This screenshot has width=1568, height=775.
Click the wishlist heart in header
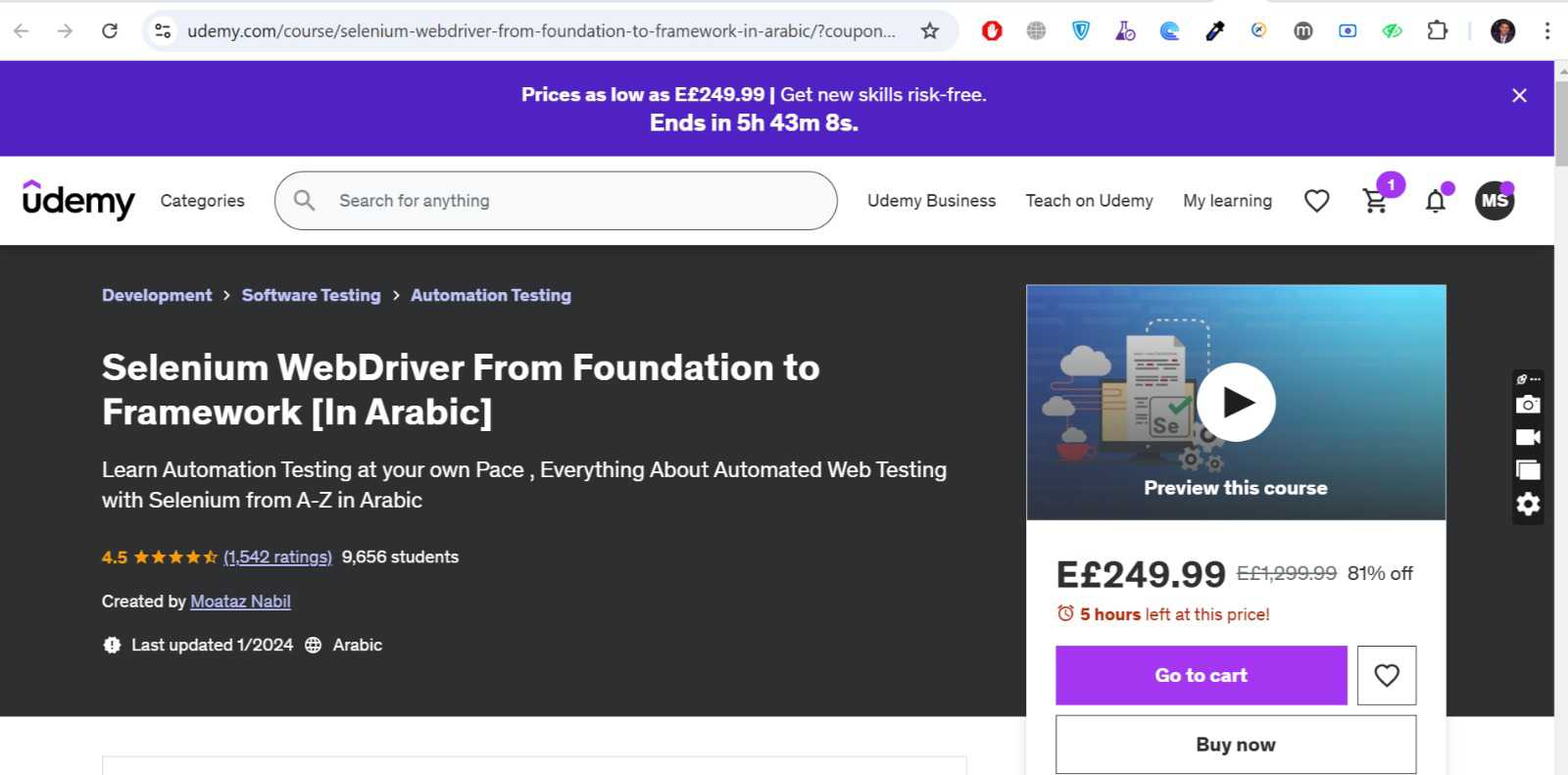[1316, 201]
